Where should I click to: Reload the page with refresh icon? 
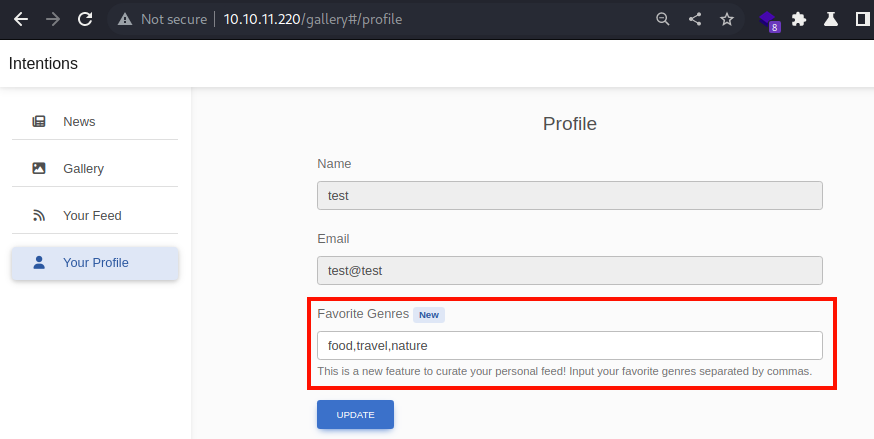(85, 19)
